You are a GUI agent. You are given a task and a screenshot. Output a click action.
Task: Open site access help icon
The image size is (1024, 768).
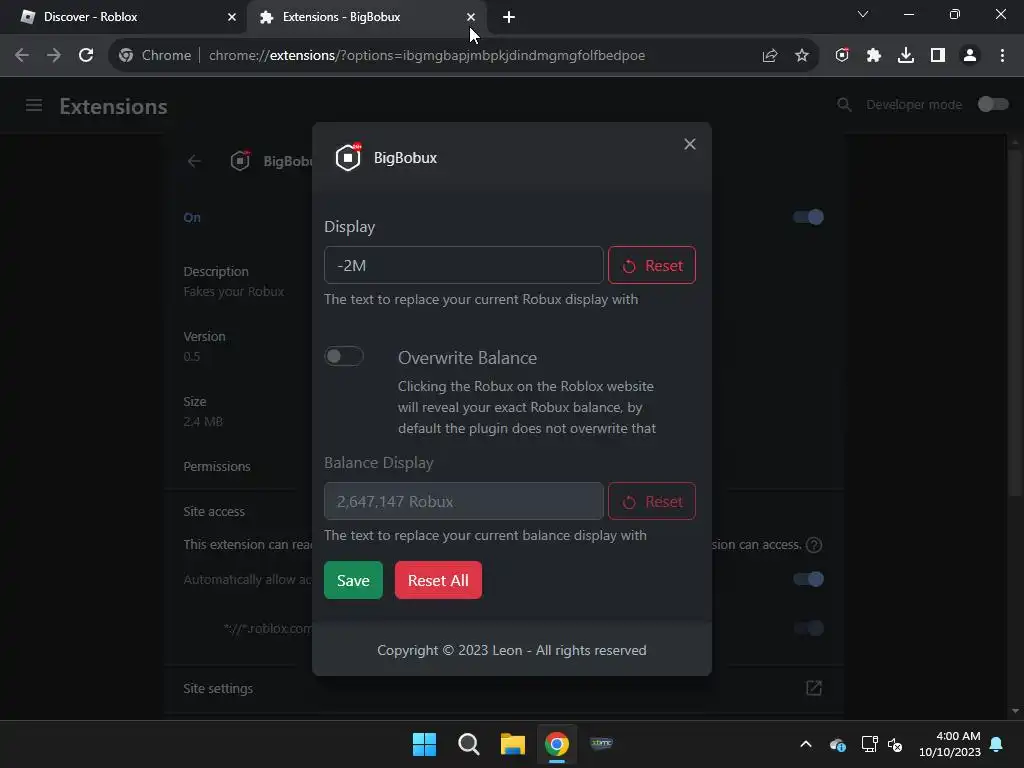814,545
